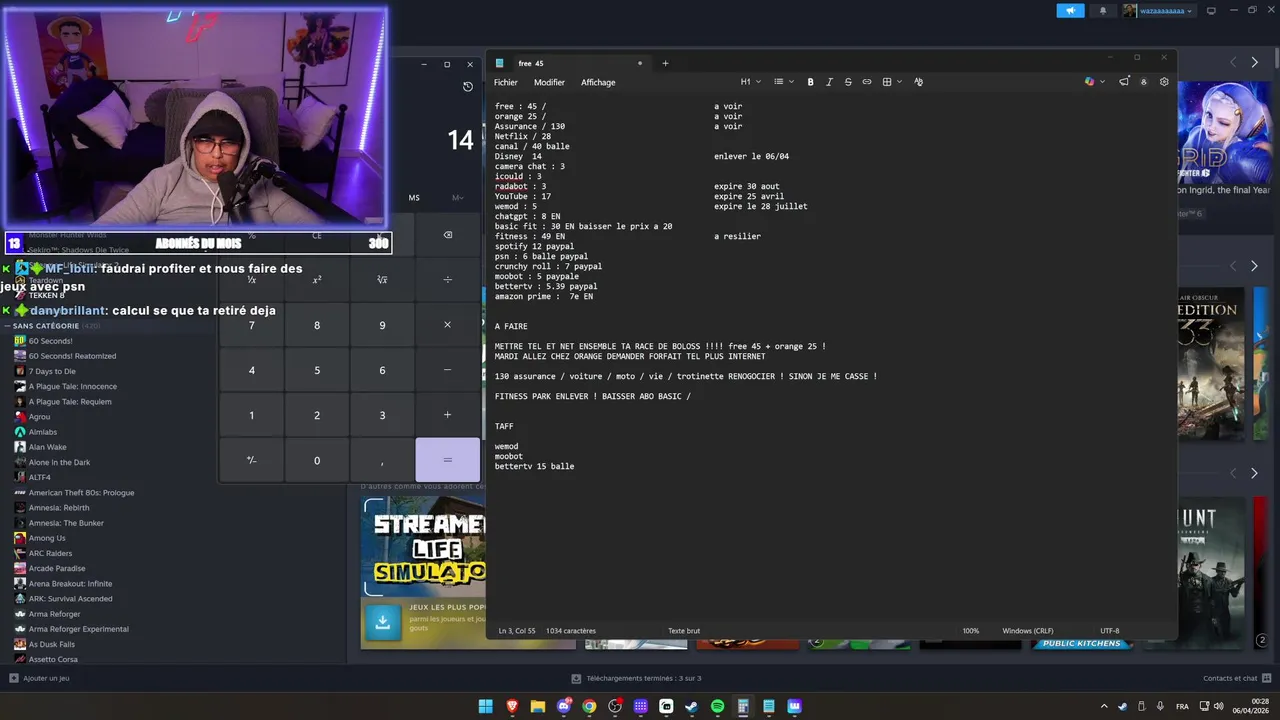1280x720 pixels.
Task: Click Calculator decimal comma key
Action: pyautogui.click(x=382, y=460)
